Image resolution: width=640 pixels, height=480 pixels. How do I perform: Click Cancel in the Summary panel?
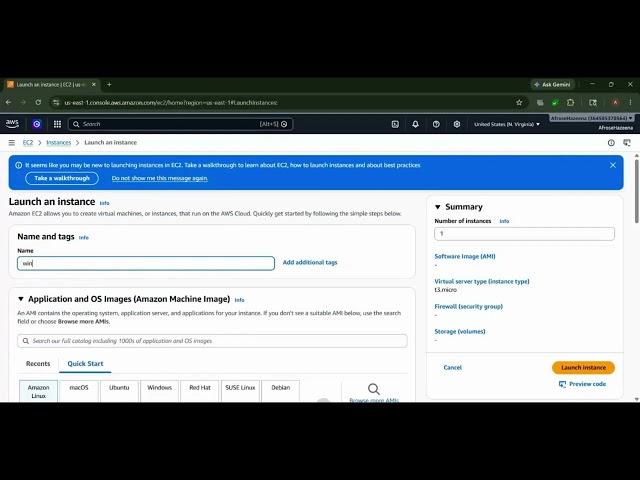[x=453, y=367]
